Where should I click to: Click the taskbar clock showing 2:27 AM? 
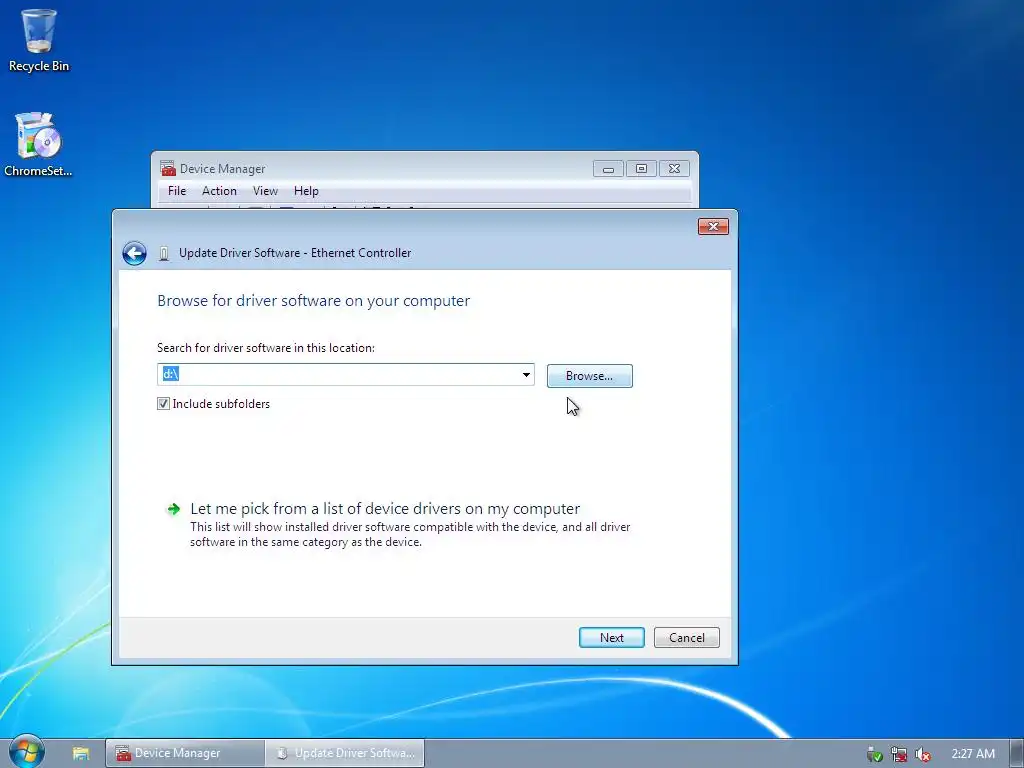point(973,754)
